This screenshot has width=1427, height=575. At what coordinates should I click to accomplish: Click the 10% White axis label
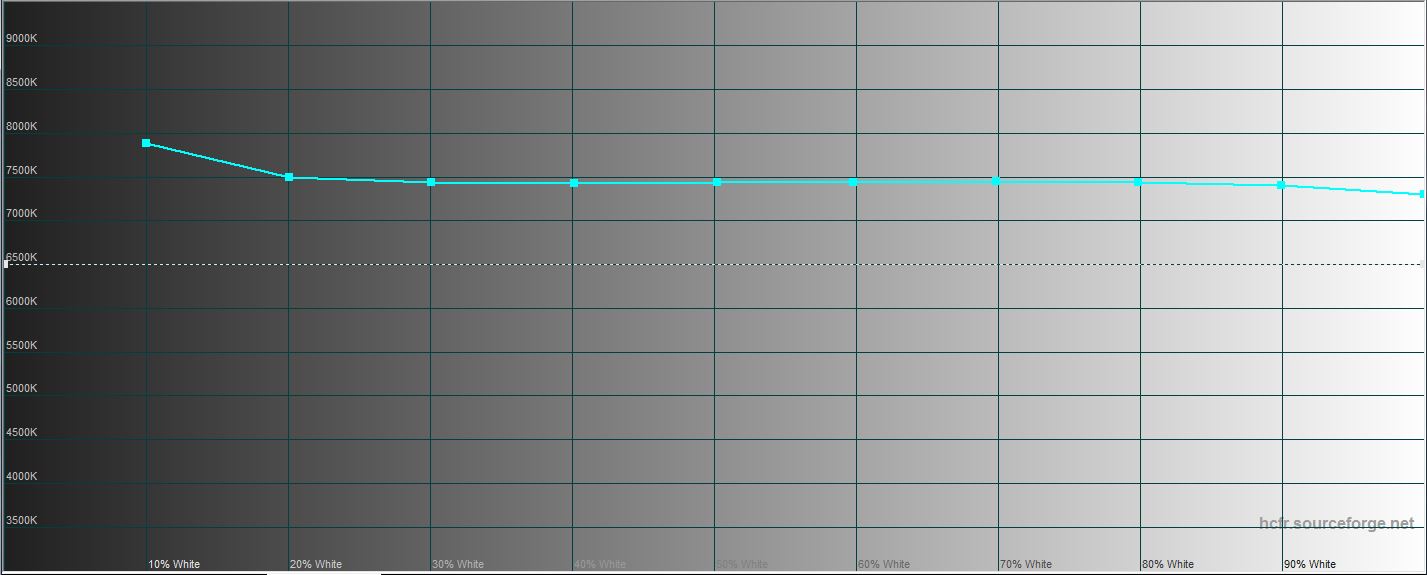click(174, 564)
